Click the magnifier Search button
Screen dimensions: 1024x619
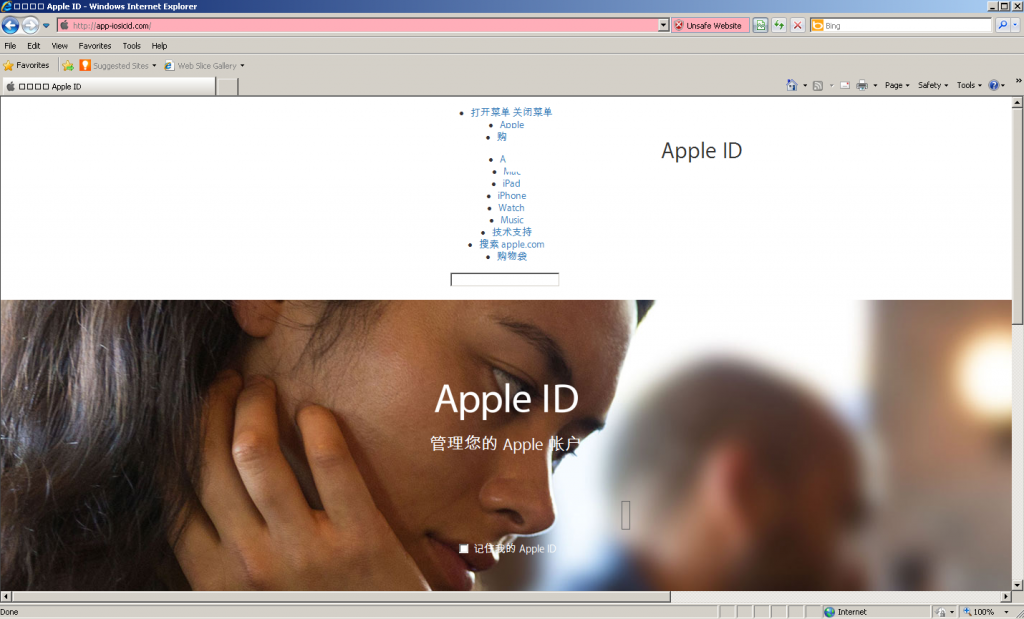[1002, 25]
